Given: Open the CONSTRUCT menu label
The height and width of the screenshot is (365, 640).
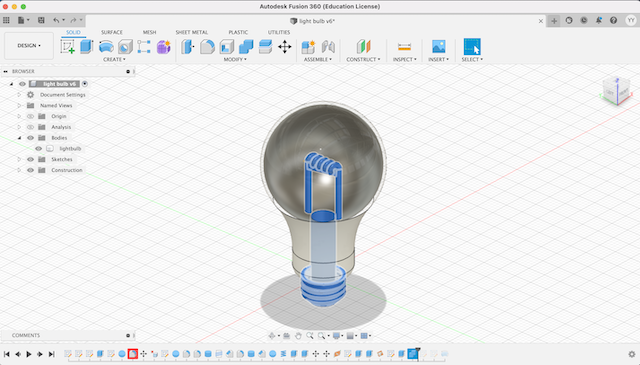Looking at the screenshot, I should [363, 60].
